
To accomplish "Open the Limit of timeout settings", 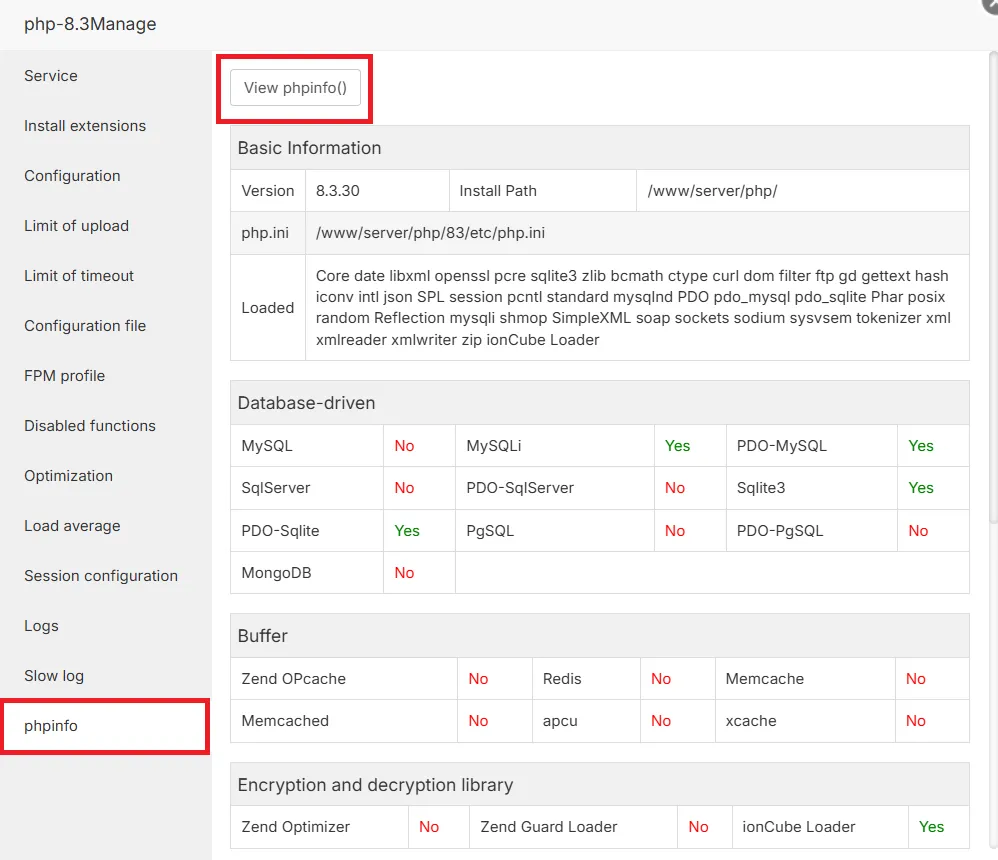I will tap(78, 276).
